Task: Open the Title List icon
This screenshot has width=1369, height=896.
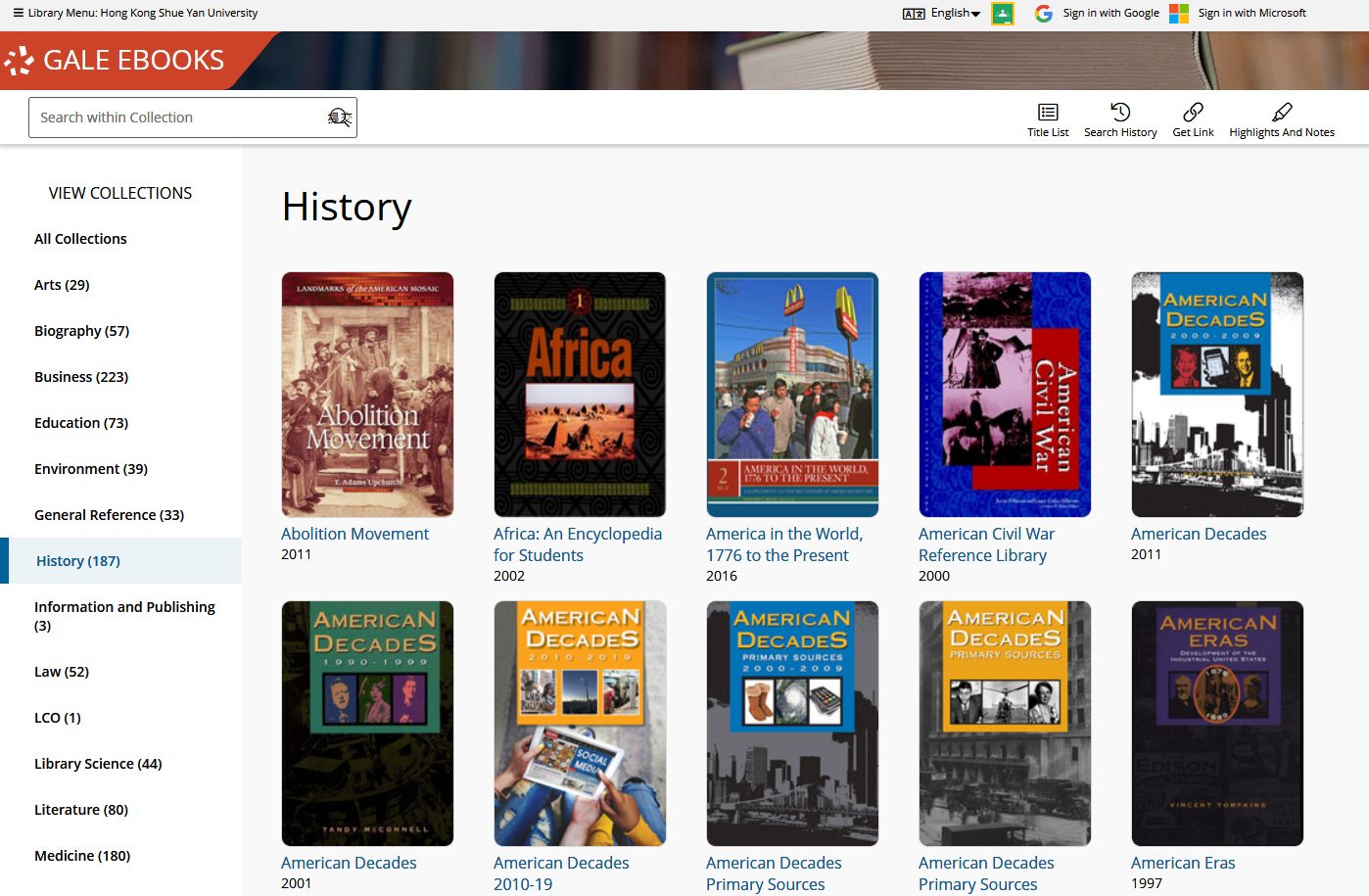Action: click(1048, 113)
